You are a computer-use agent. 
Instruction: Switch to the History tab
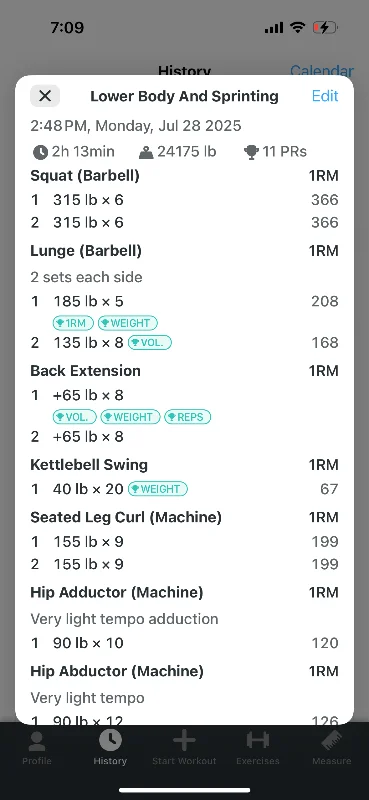tap(110, 747)
